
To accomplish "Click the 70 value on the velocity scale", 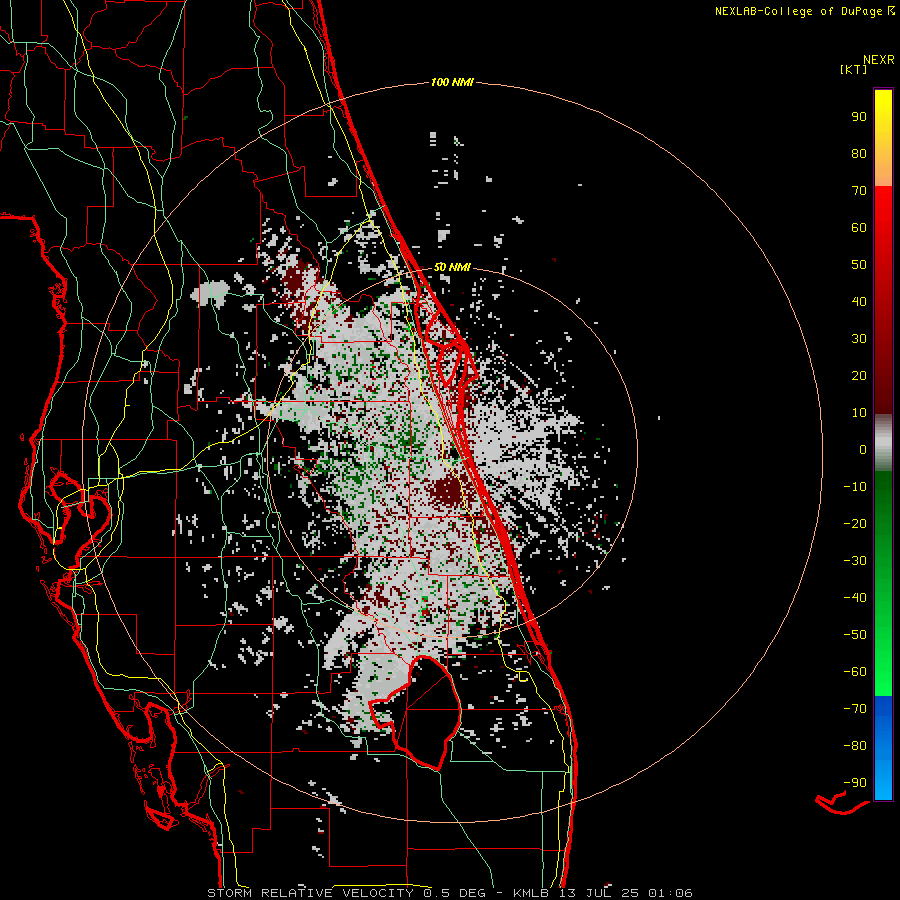I will 859,191.
